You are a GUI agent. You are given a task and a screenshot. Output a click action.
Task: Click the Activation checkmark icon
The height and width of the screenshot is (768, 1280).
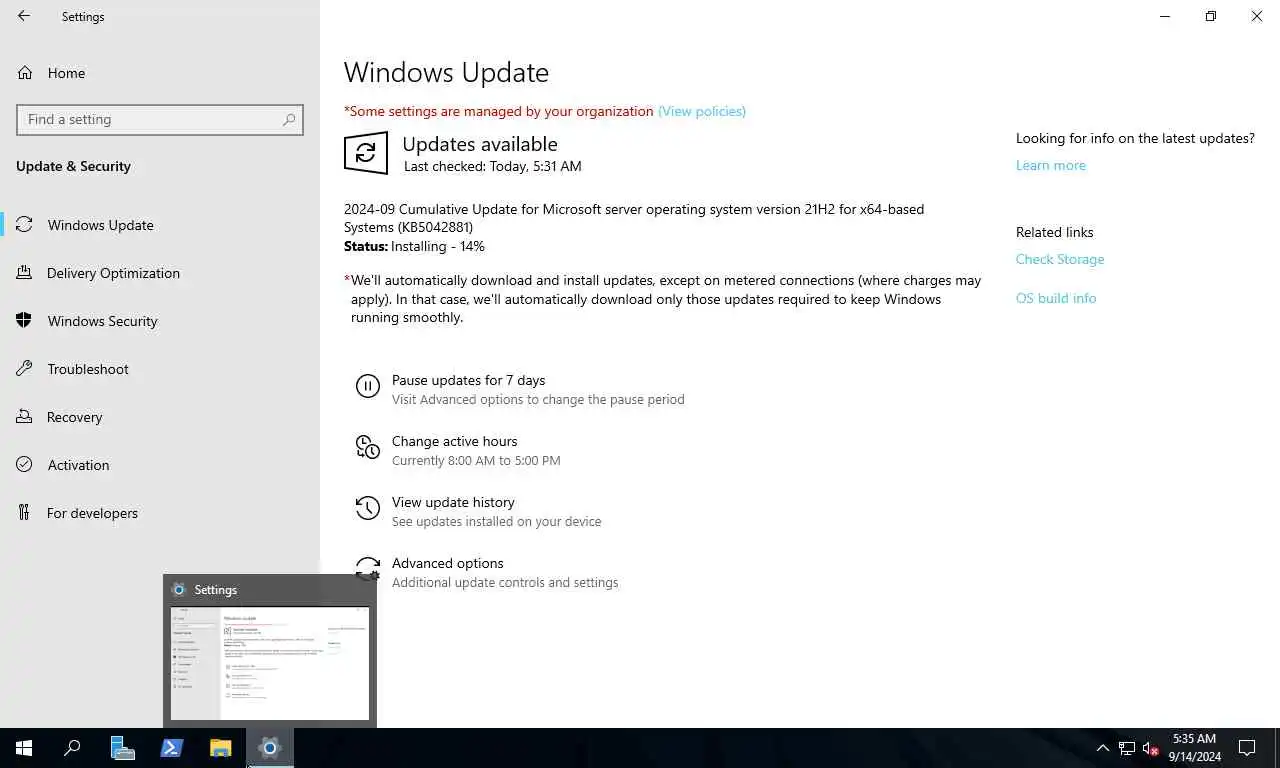(x=25, y=465)
